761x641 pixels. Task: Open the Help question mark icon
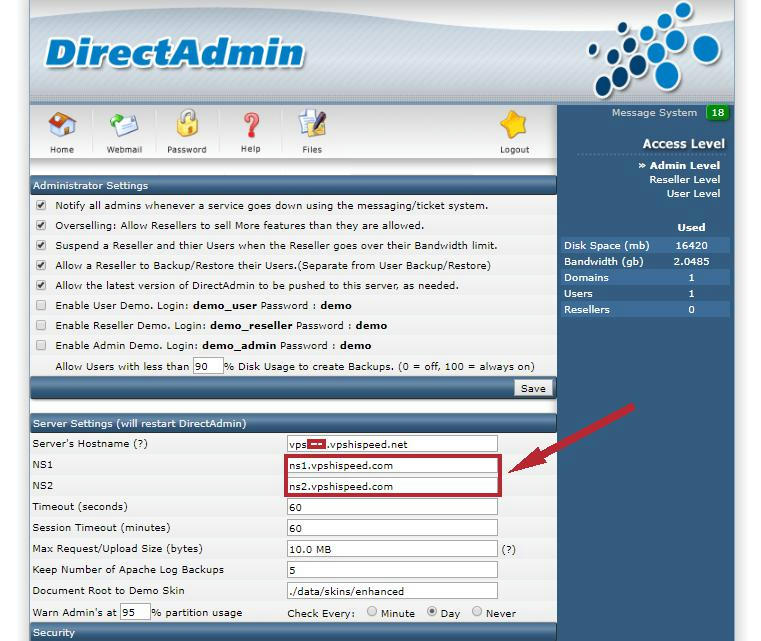click(251, 125)
